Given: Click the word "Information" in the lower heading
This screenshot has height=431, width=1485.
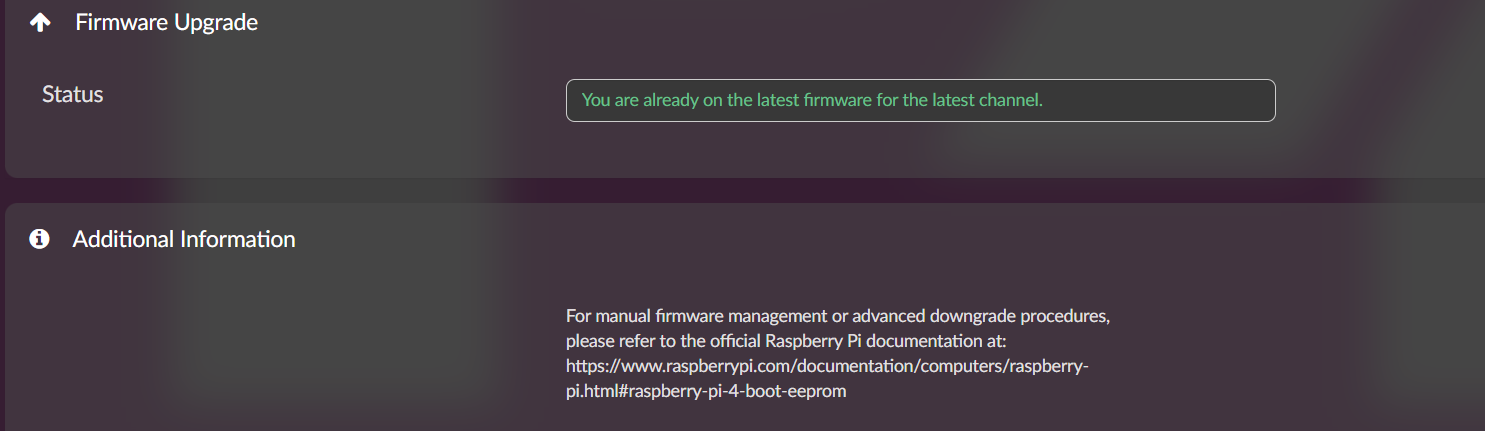Looking at the screenshot, I should 238,239.
